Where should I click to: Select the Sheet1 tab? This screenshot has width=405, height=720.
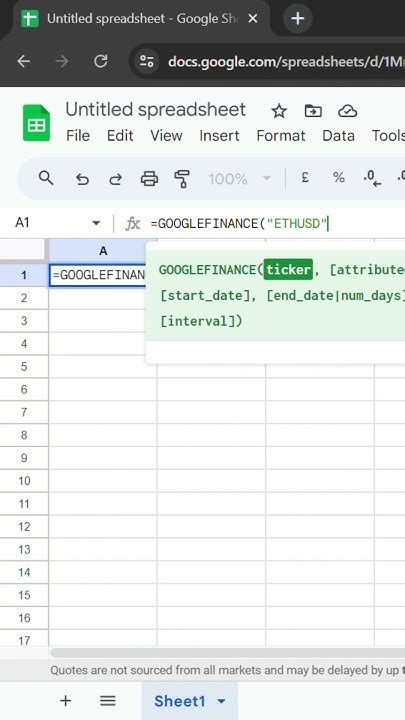[190, 701]
